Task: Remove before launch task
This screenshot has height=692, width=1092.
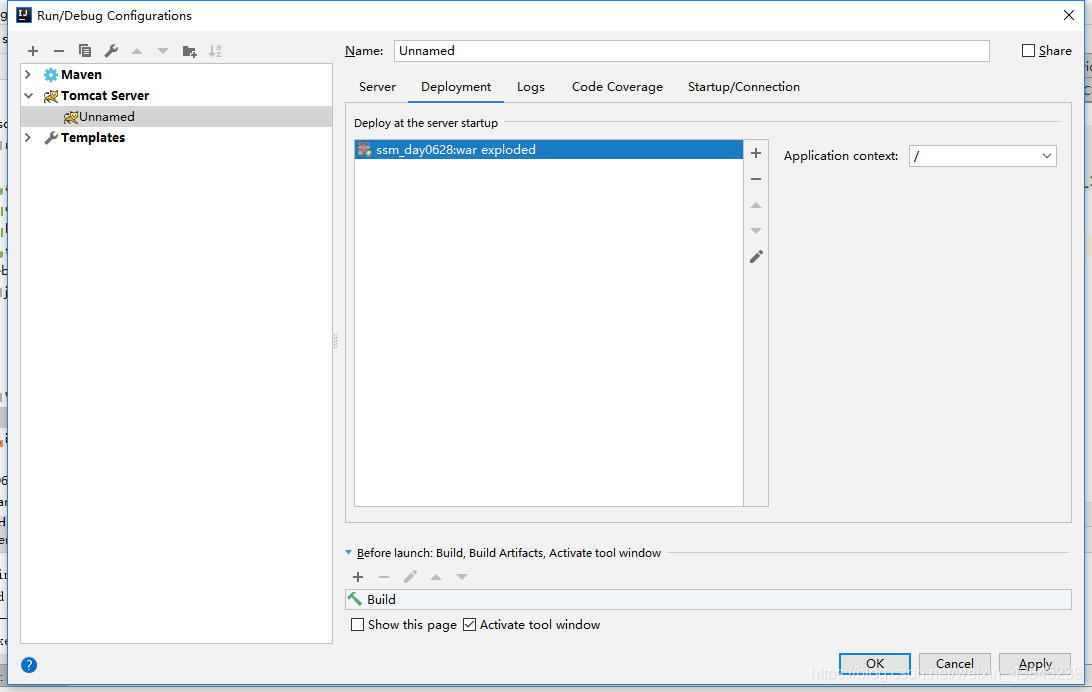Action: coord(384,577)
